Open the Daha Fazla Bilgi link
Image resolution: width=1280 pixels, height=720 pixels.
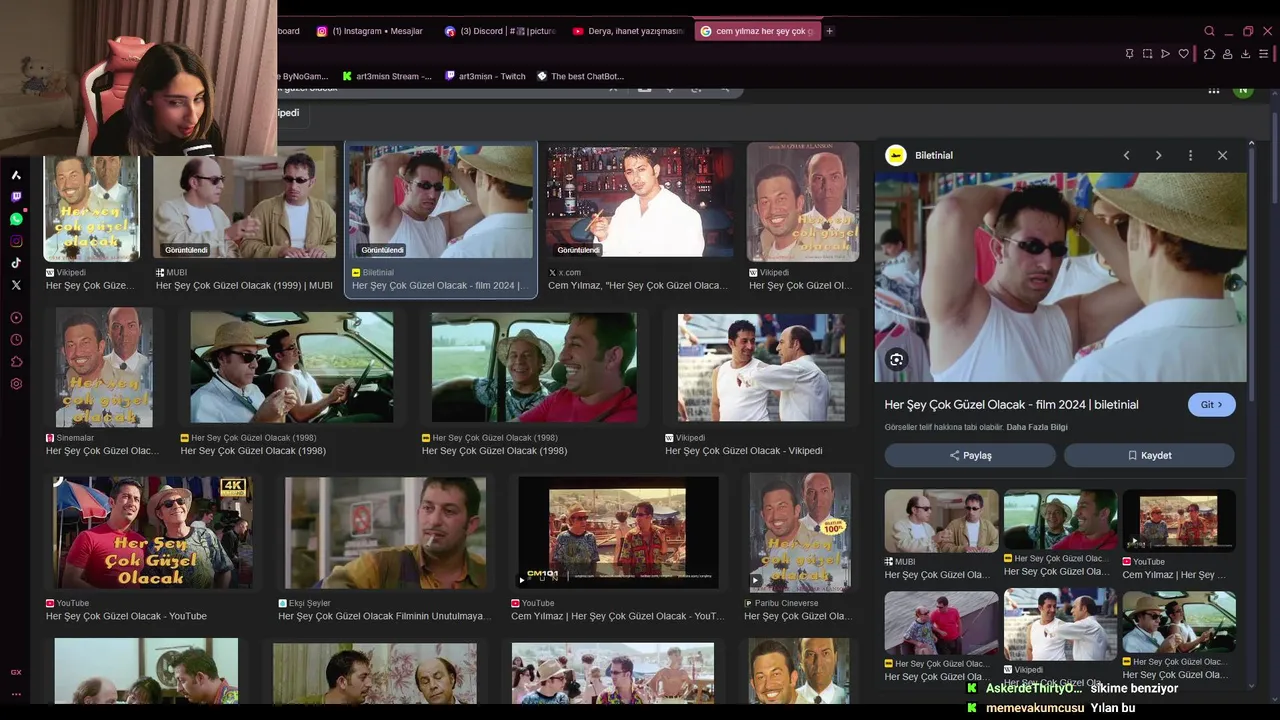tap(1037, 427)
